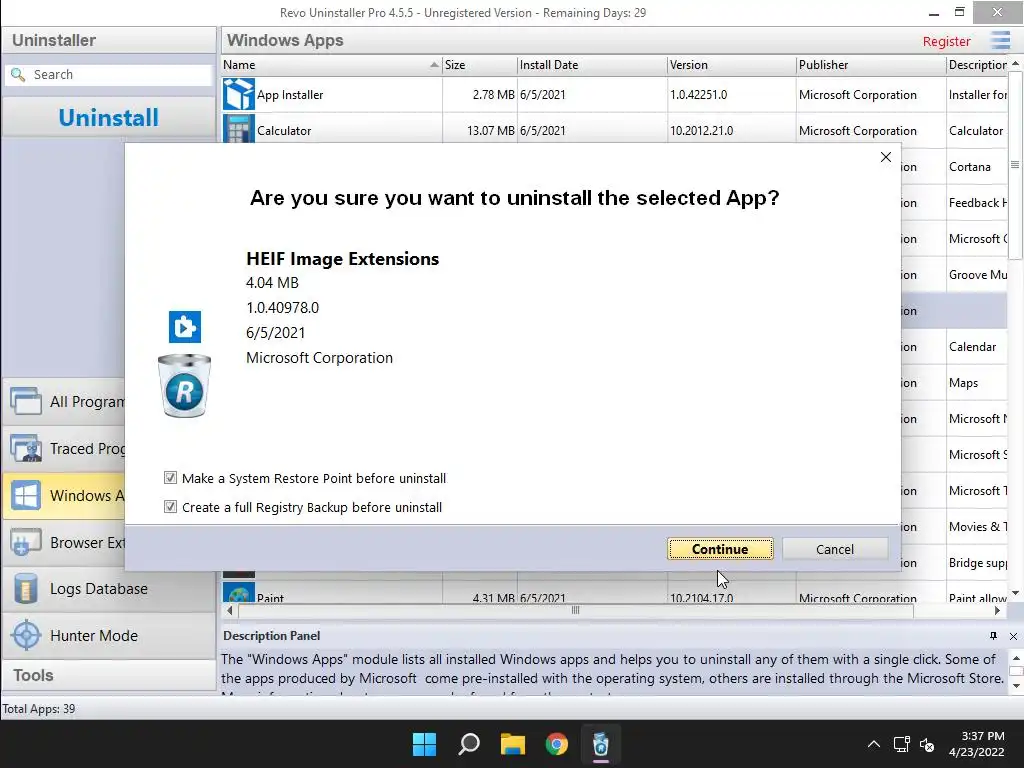Click app list vertical scroll down arrow
The image size is (1024, 768).
click(1015, 593)
